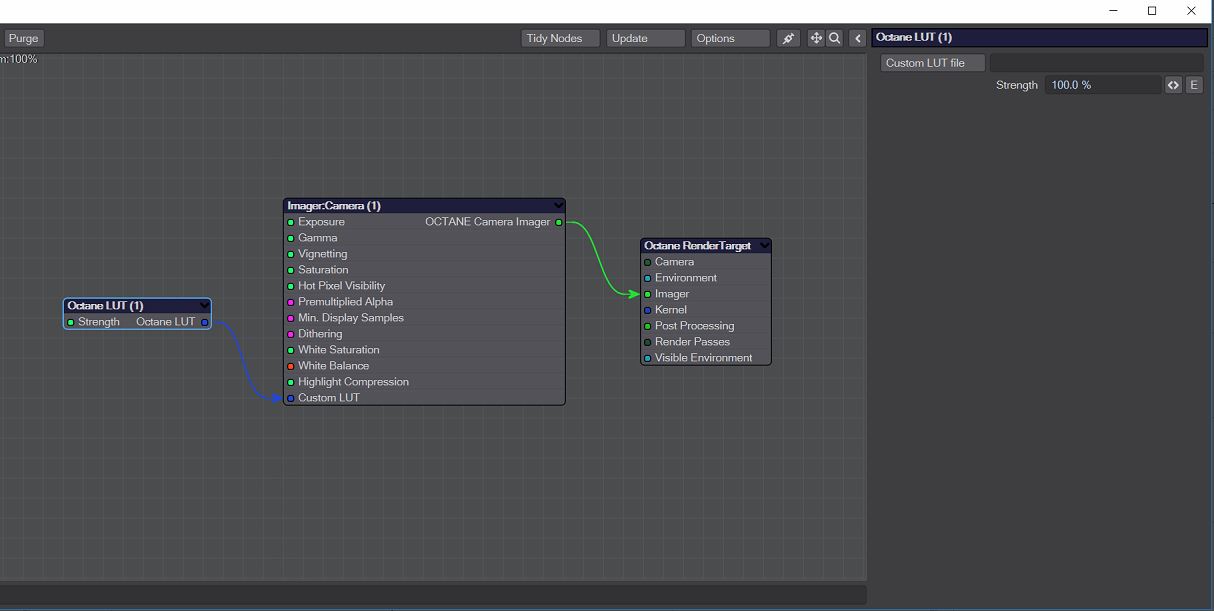Viewport: 1214px width, 611px height.
Task: Collapse the Octane RenderTarget node arrow
Action: (764, 246)
